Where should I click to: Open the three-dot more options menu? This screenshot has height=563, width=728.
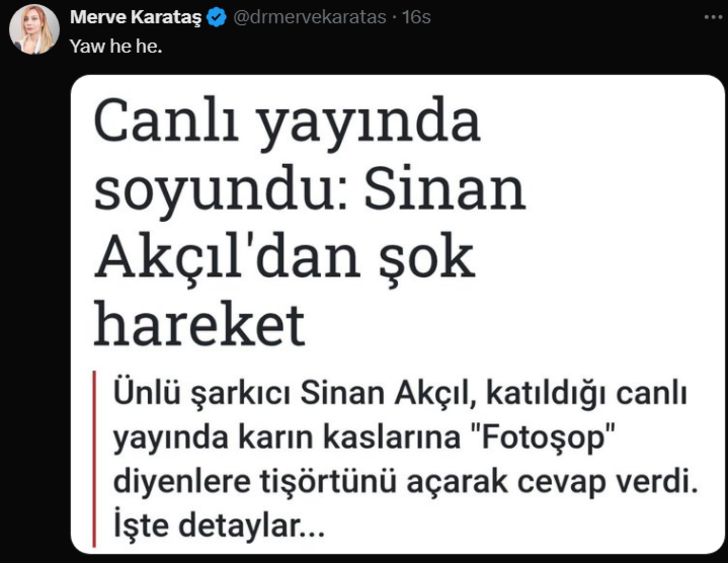coord(714,17)
